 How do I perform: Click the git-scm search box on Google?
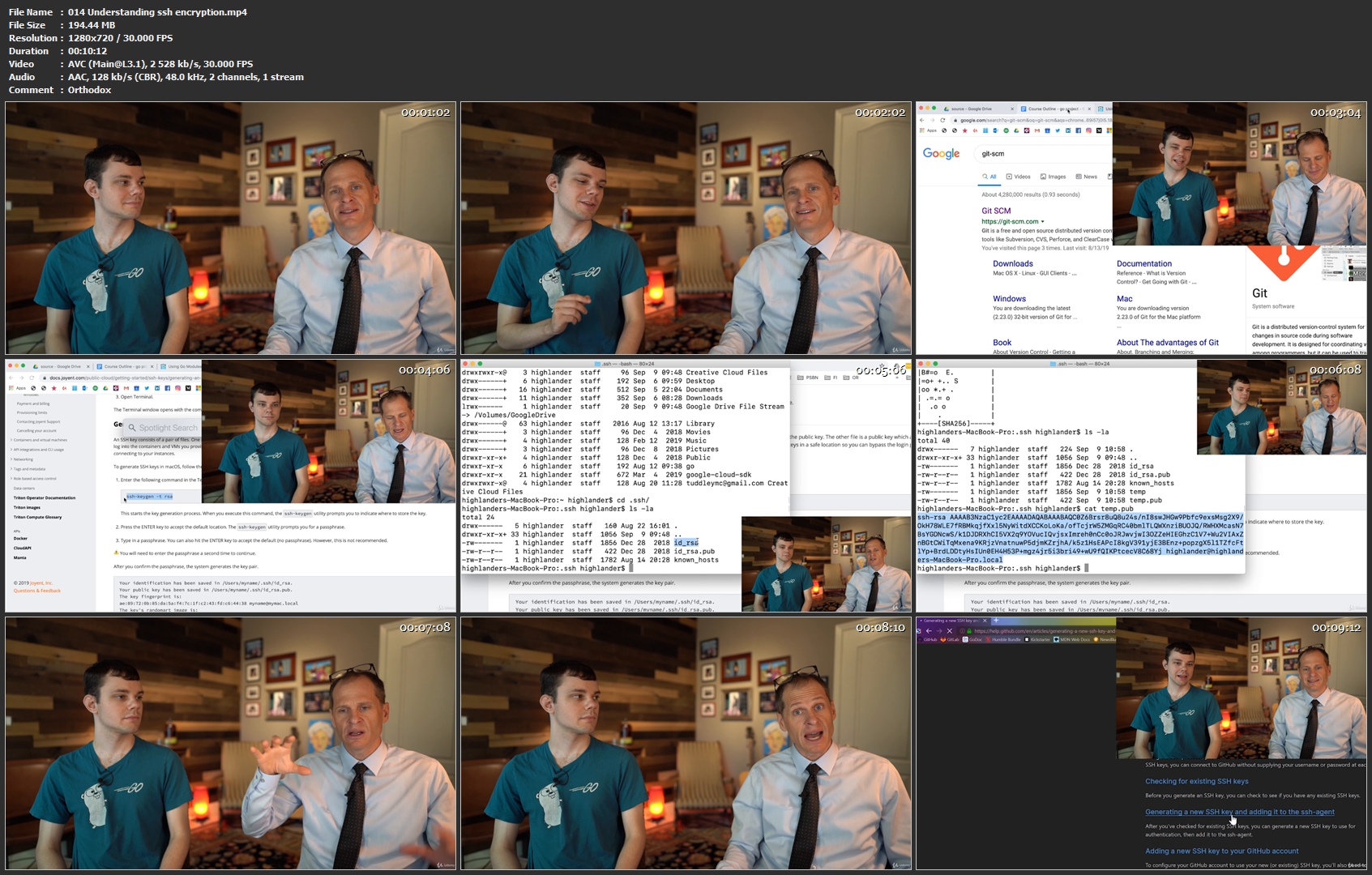(x=1041, y=153)
